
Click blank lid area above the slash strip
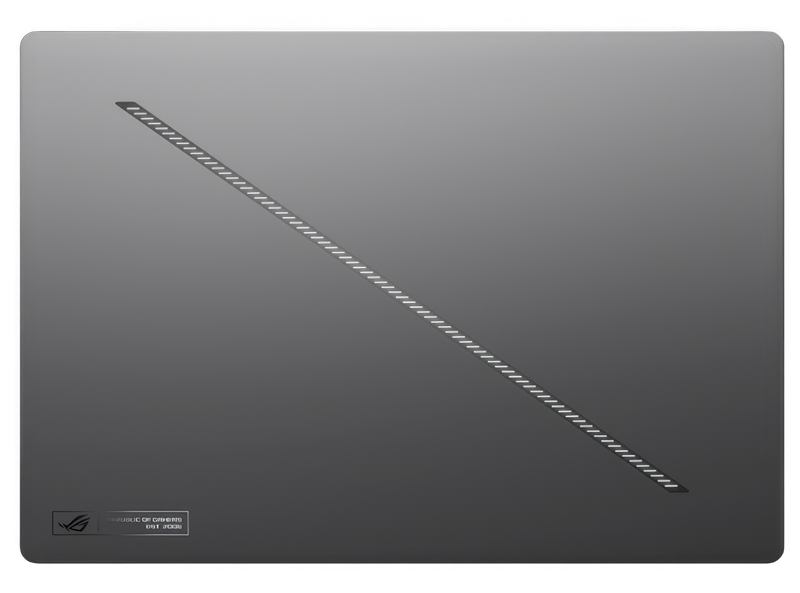[550, 150]
